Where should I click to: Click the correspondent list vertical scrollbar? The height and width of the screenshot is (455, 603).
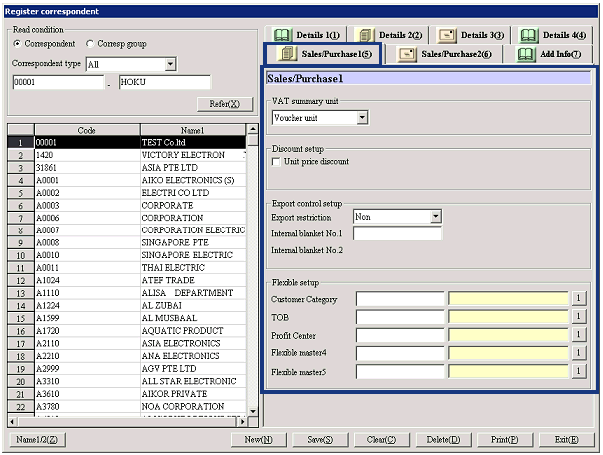[253, 270]
